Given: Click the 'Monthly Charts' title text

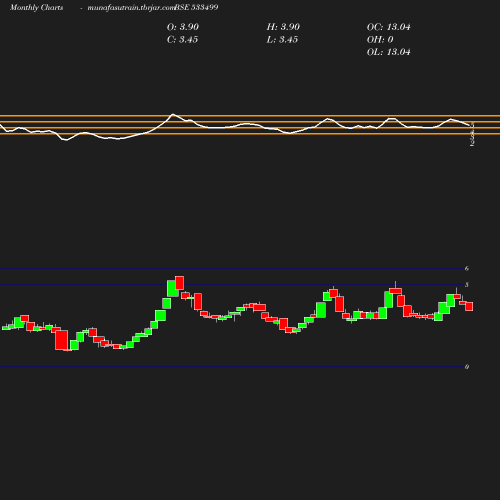Looking at the screenshot, I should click(37, 7).
